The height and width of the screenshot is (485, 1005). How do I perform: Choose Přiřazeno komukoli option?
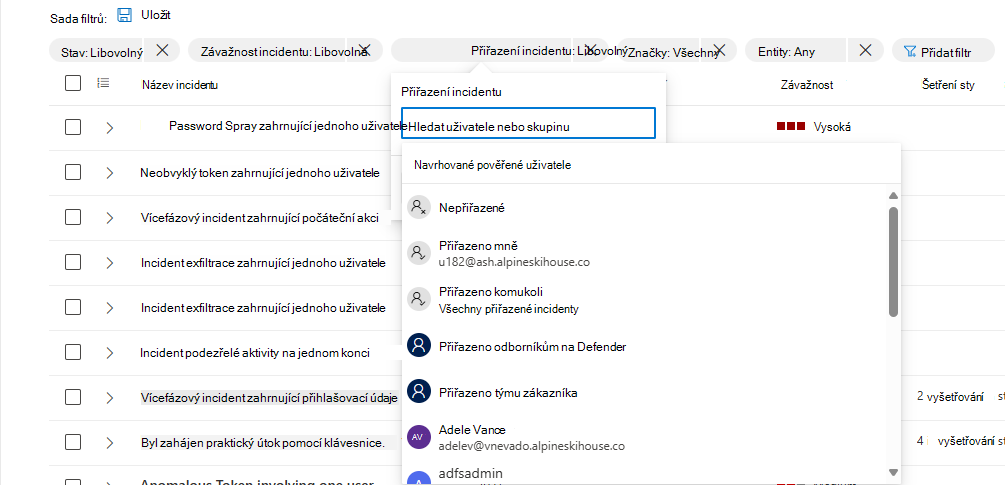644,299
